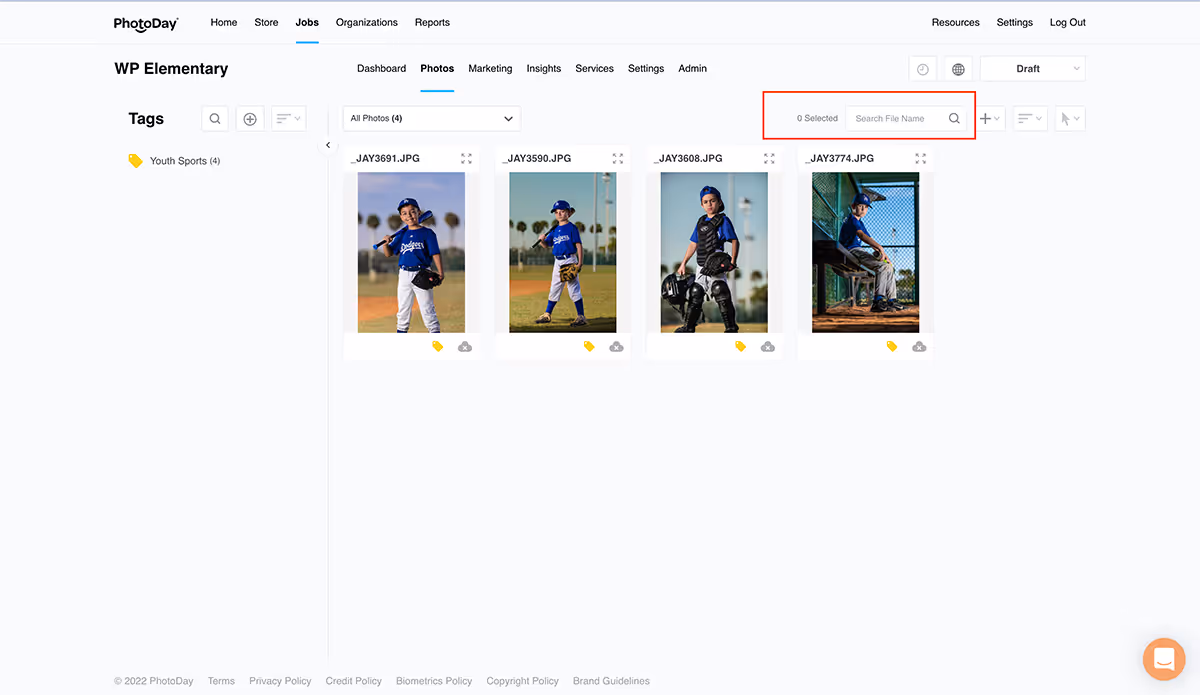Screen dimensions: 1200x695
Task: Collapse the Tags sidebar arrow
Action: pos(328,145)
